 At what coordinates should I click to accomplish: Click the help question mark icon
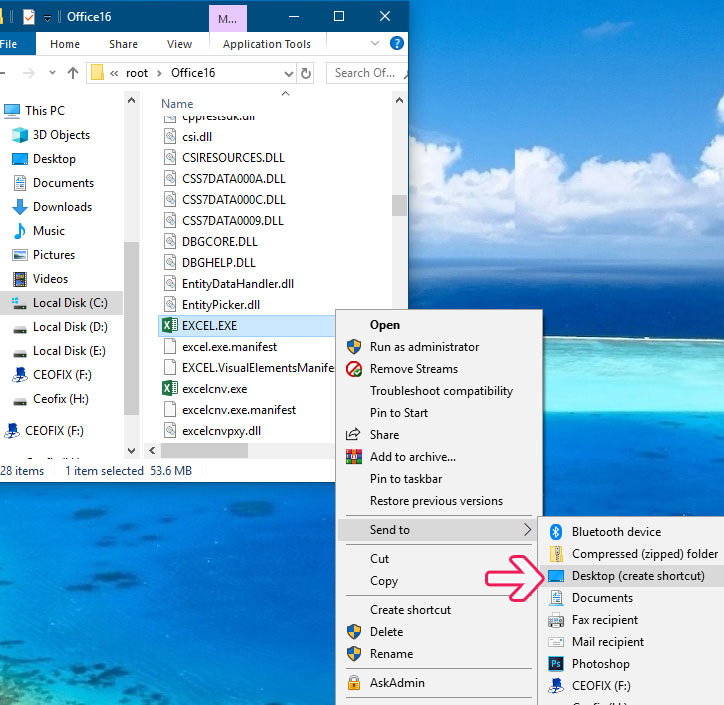coord(397,43)
